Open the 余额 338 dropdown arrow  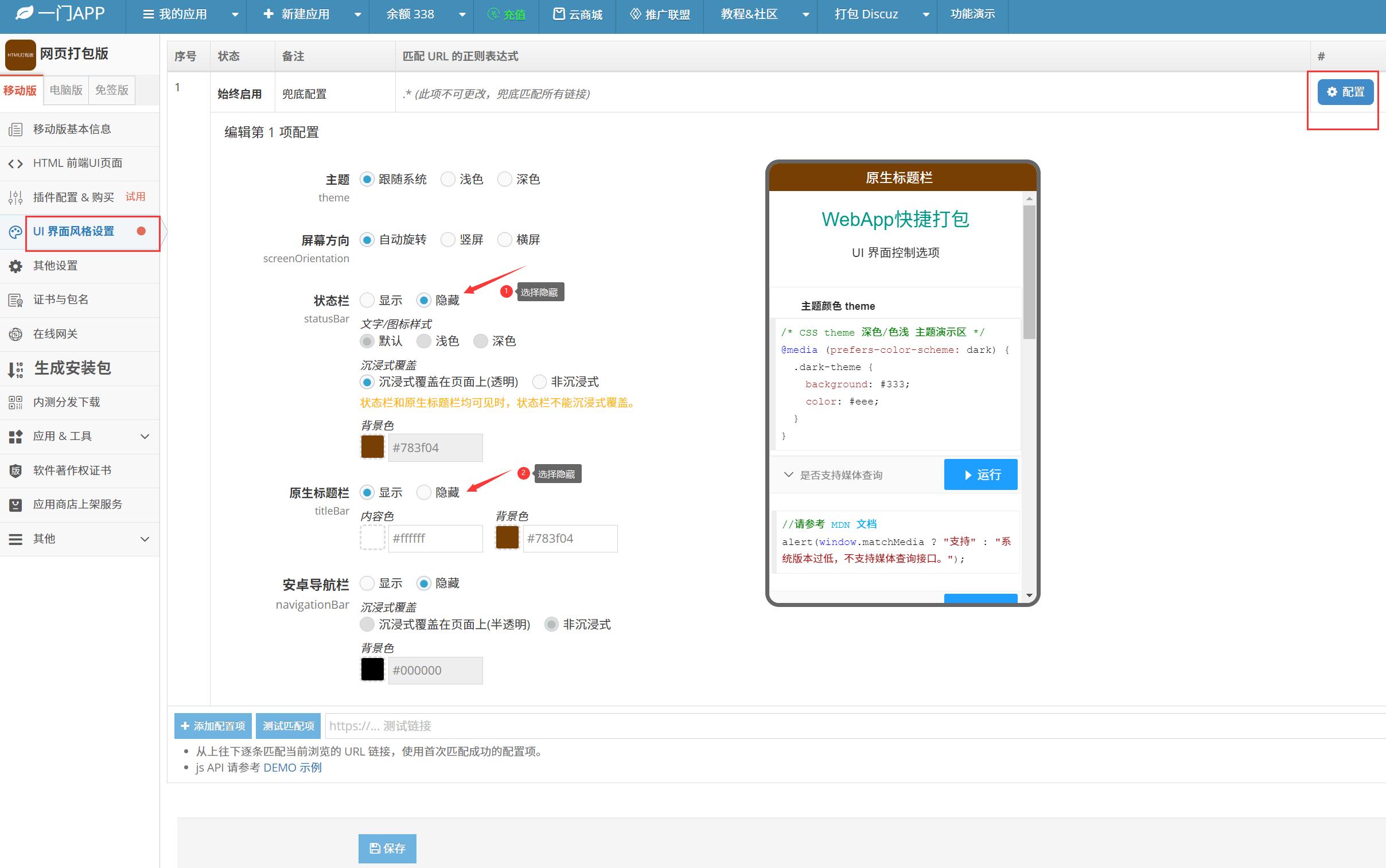(x=462, y=15)
